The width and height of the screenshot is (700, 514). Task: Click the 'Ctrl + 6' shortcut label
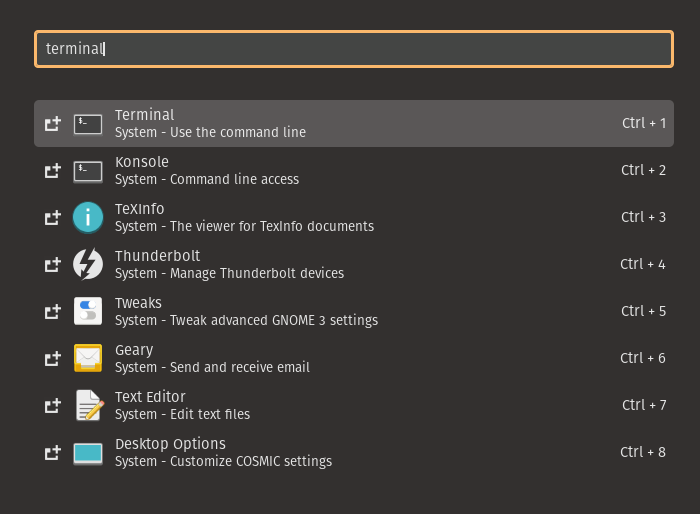click(x=643, y=358)
